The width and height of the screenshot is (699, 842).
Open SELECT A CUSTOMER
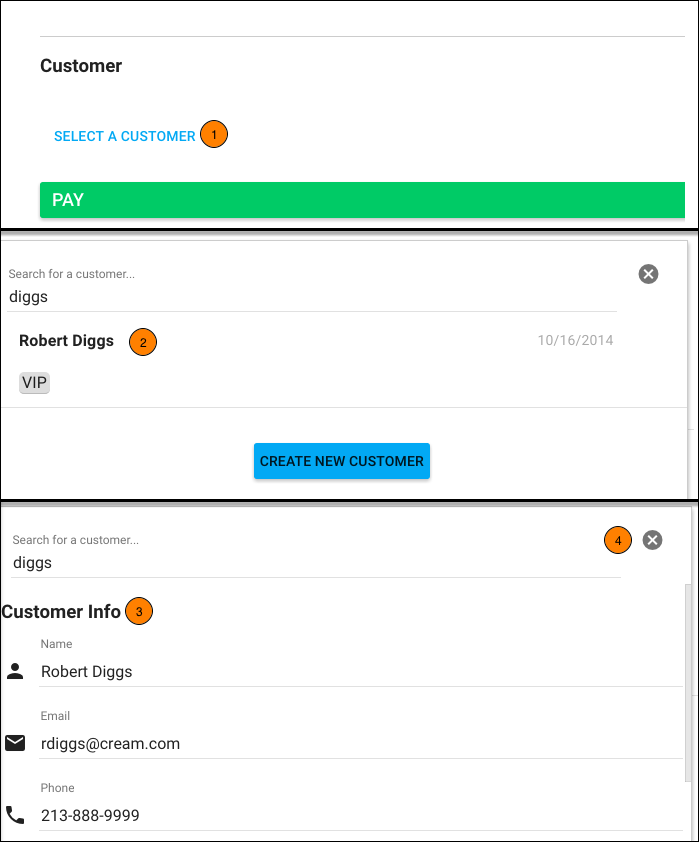pos(124,135)
